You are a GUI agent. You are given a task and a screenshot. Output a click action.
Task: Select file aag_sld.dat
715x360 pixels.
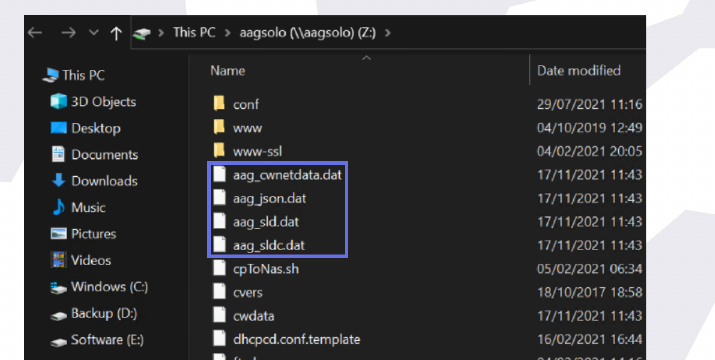(266, 222)
